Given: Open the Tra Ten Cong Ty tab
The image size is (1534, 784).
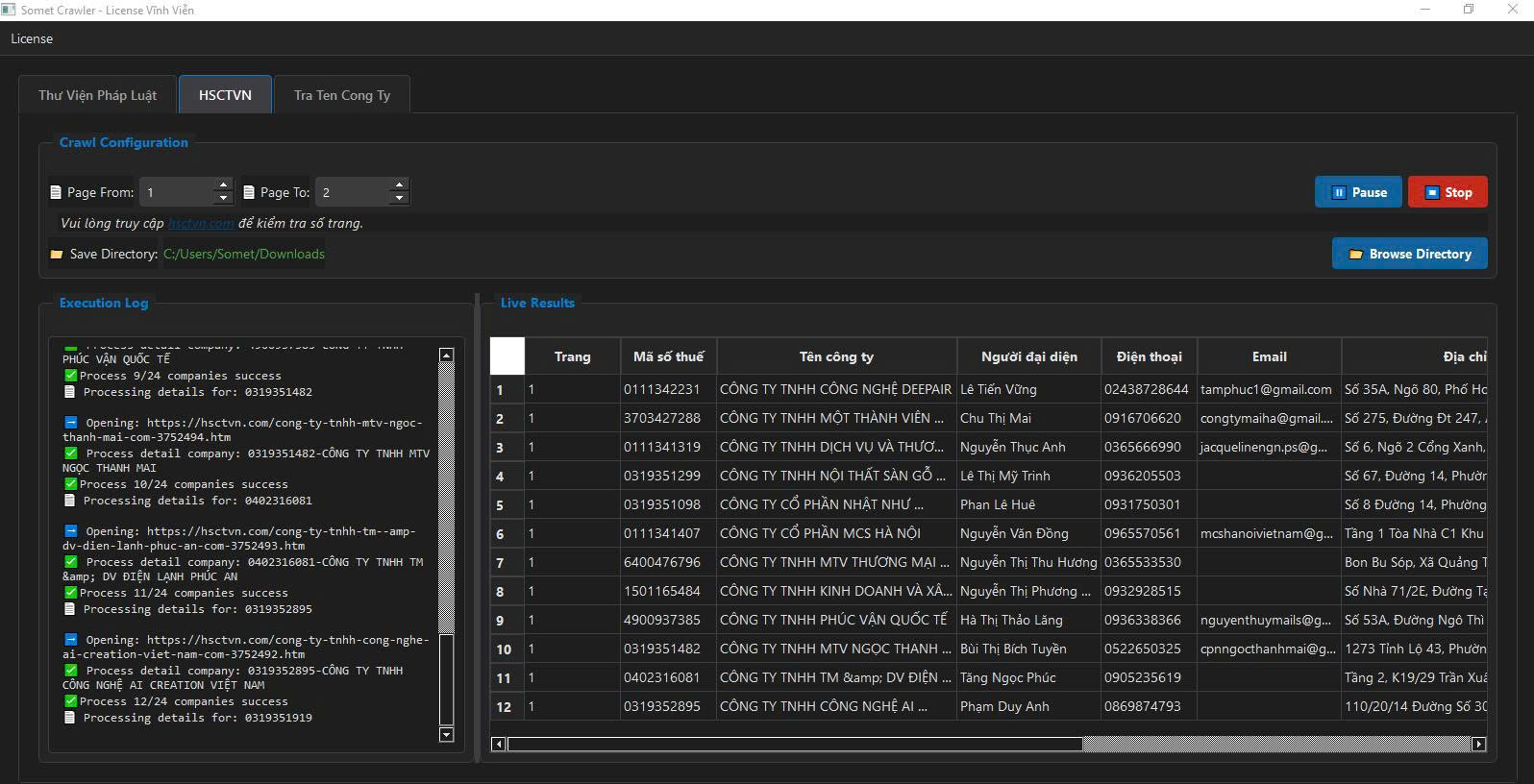Looking at the screenshot, I should coord(341,95).
